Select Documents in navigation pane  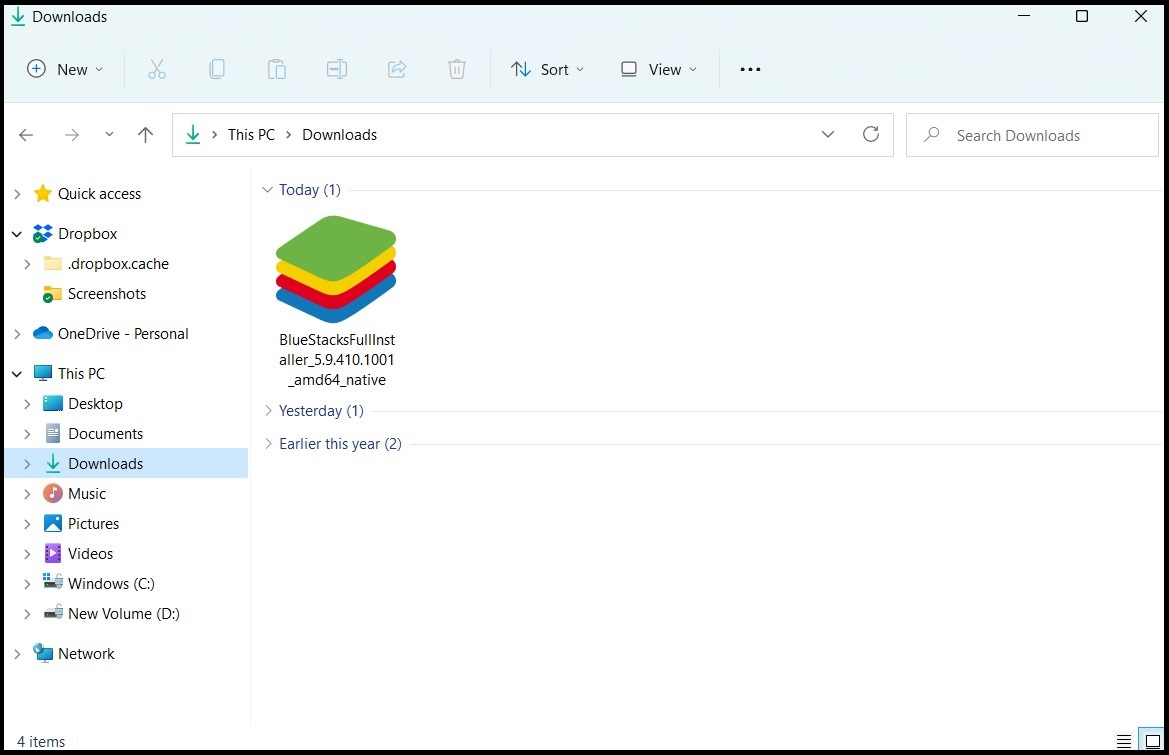[x=105, y=434]
